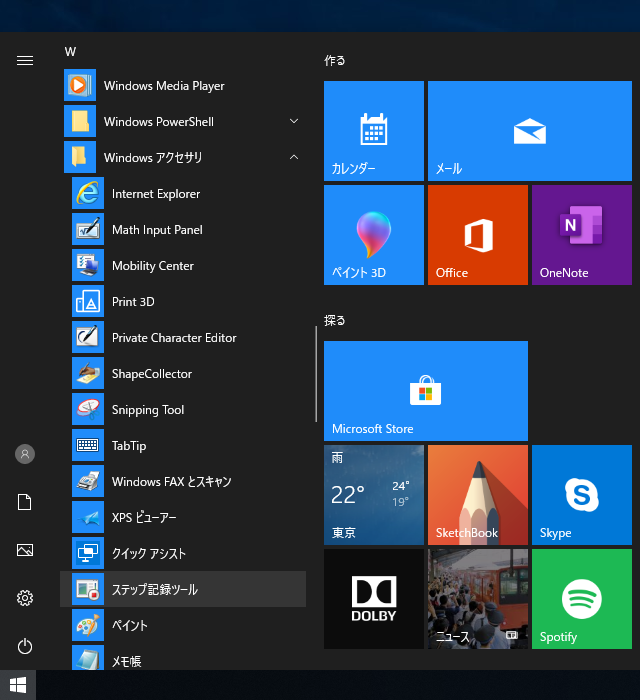Open XPS ビューアー icon
This screenshot has width=640, height=700.
click(x=88, y=517)
